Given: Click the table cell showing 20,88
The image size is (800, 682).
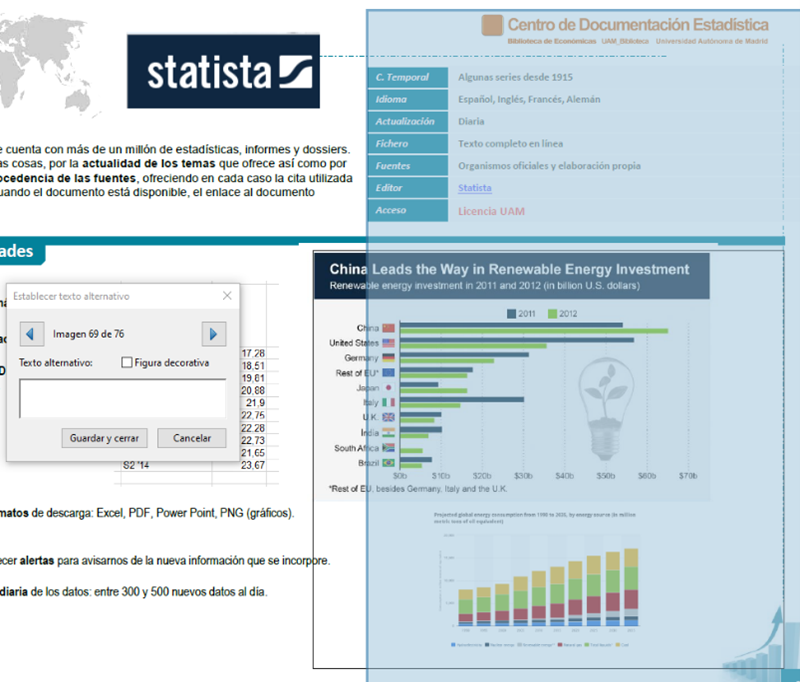Looking at the screenshot, I should point(253,391).
